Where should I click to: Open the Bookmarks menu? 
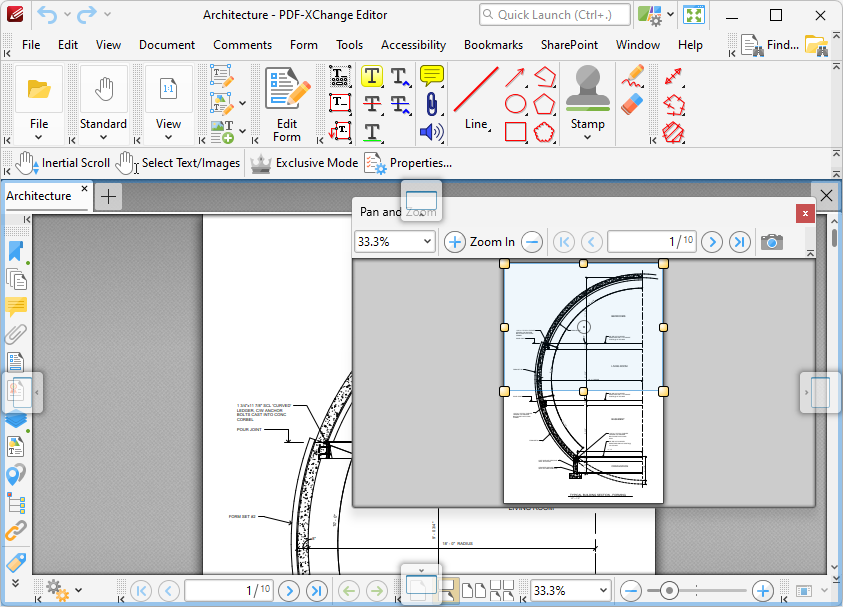(x=493, y=45)
